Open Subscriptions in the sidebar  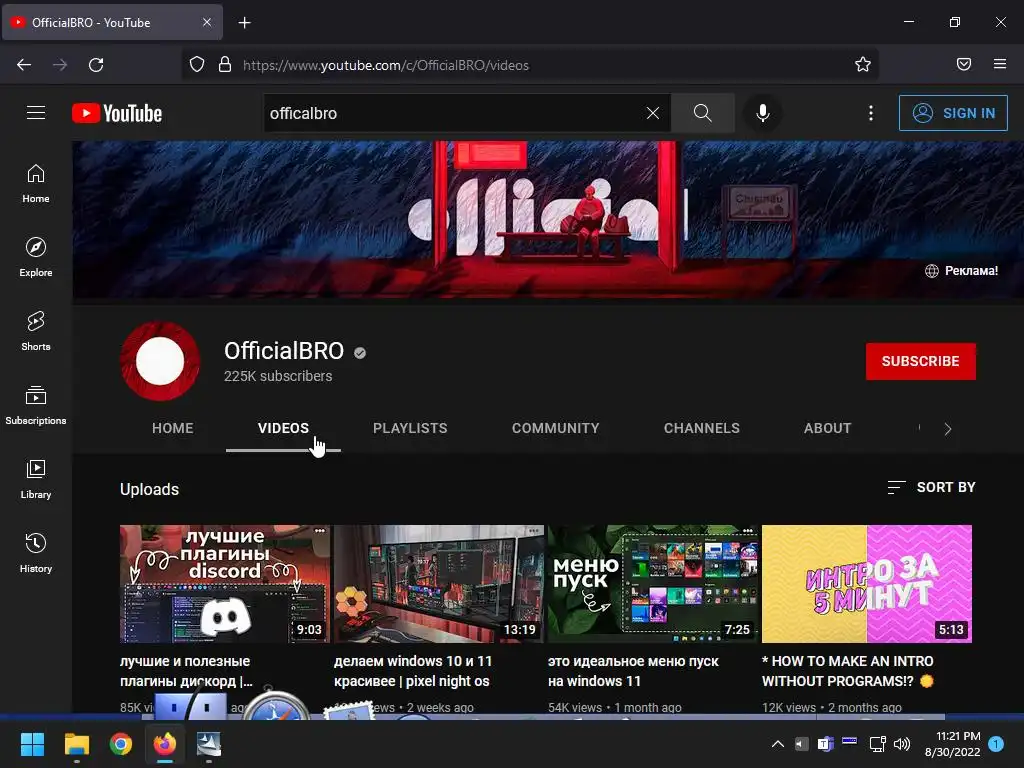pyautogui.click(x=36, y=406)
